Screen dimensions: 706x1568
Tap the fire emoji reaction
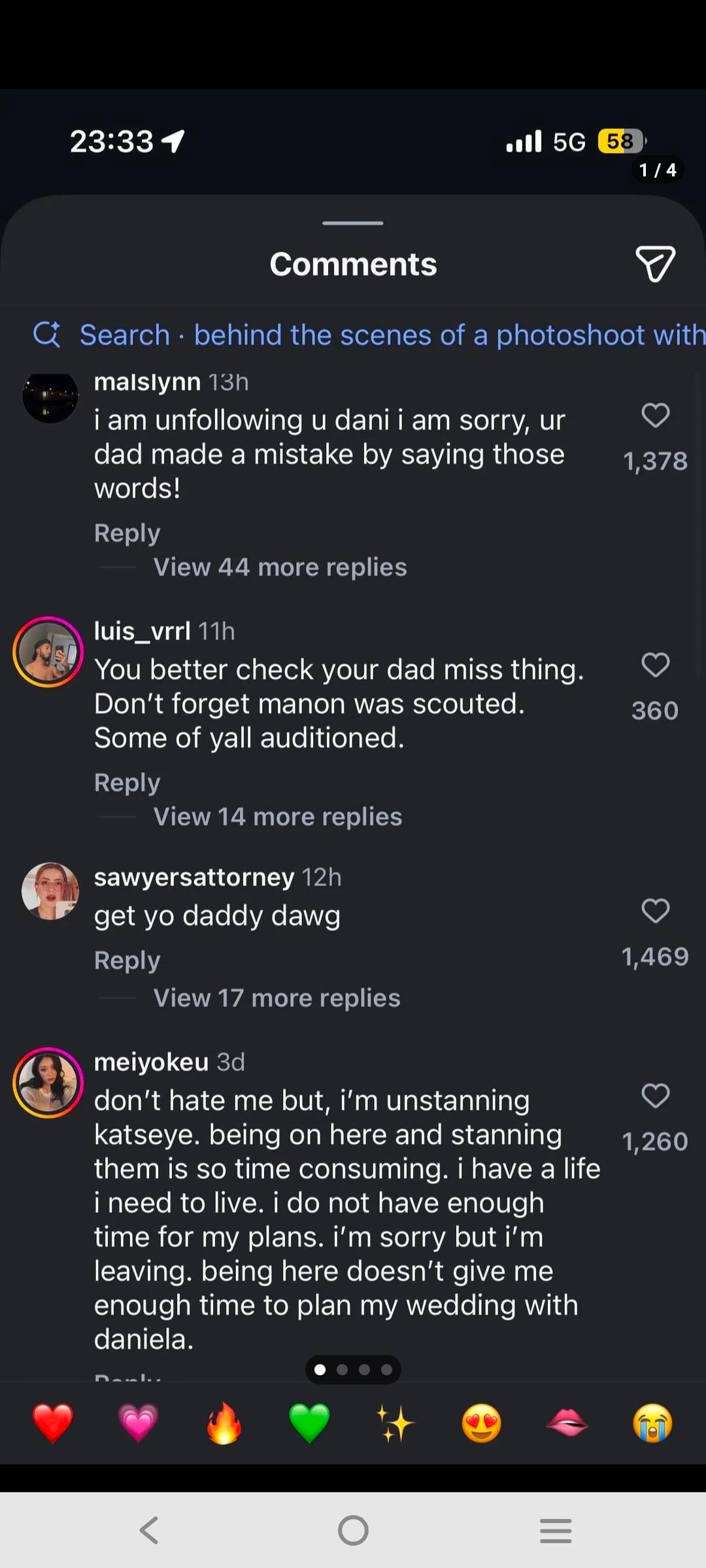(224, 1422)
